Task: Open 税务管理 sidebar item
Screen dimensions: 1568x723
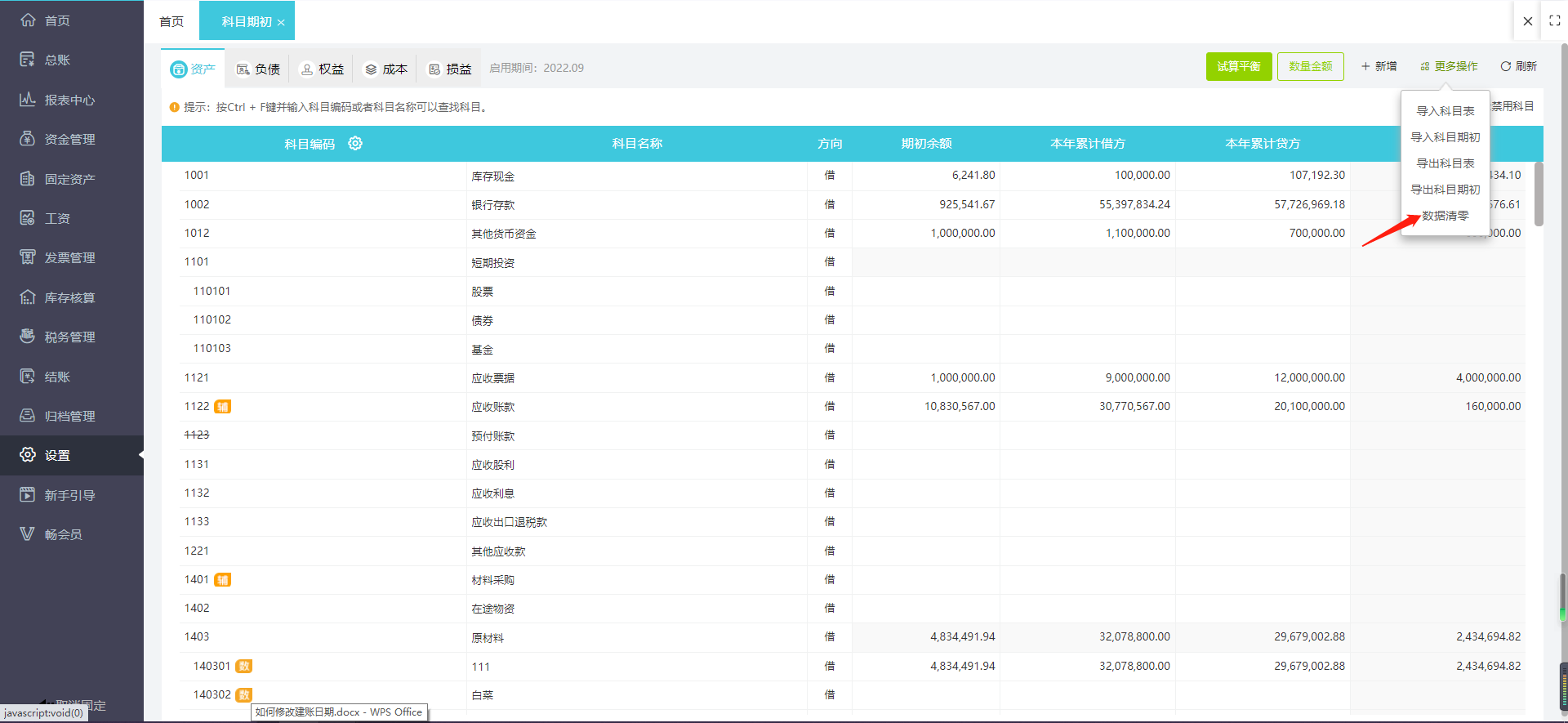Action: coord(69,337)
